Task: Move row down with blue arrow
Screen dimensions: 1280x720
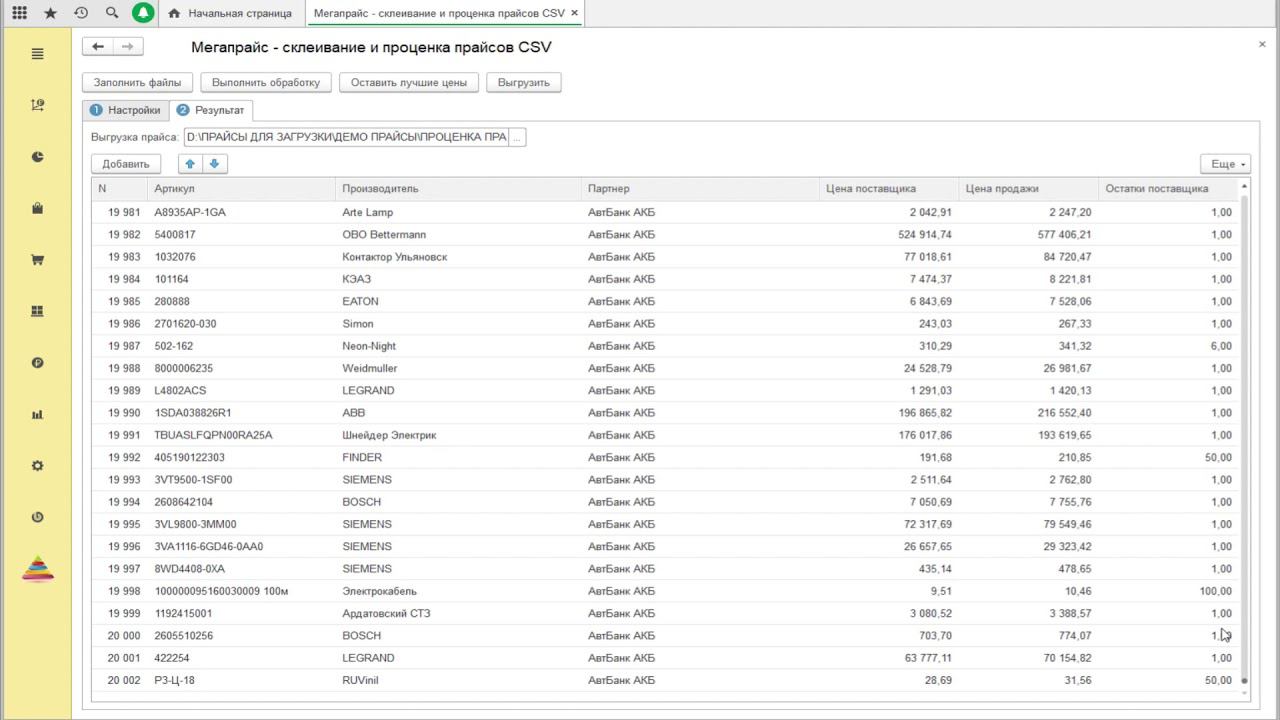Action: click(214, 164)
